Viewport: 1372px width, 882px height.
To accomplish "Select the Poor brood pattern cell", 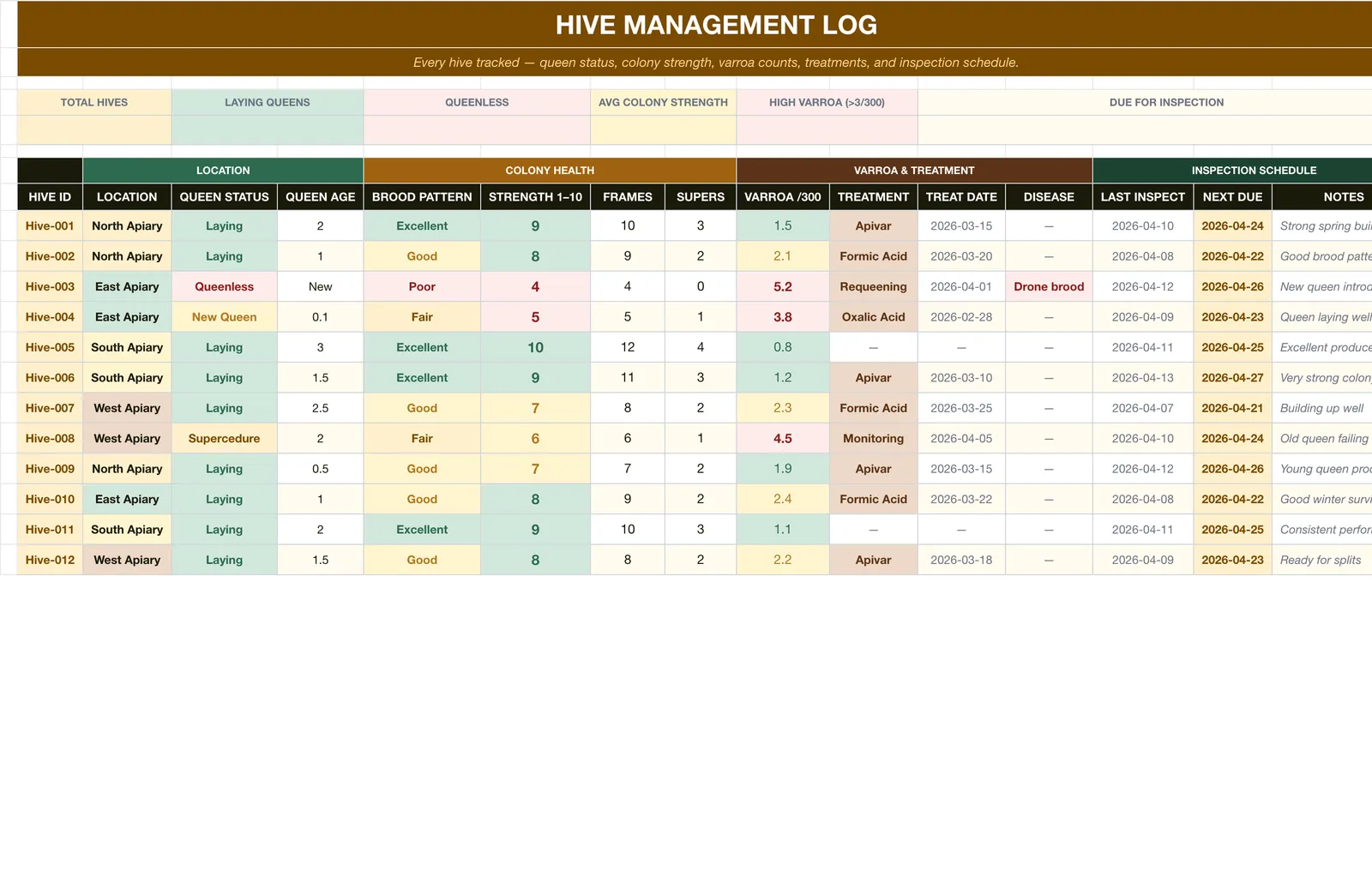I will [422, 287].
